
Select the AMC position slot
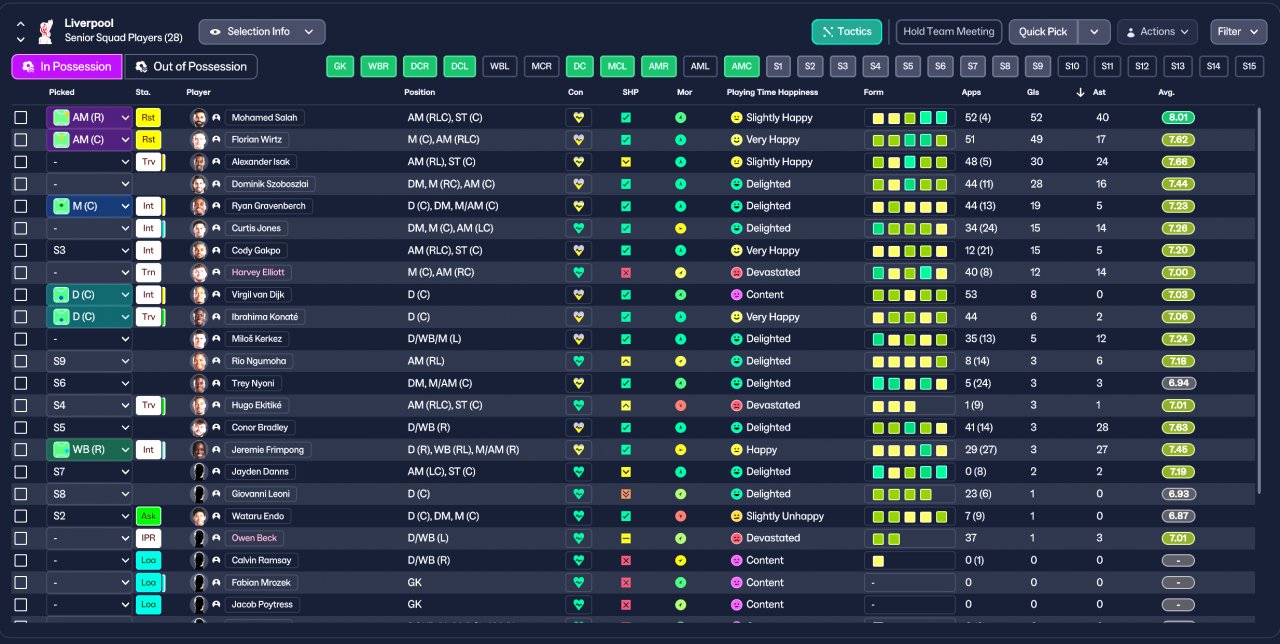click(x=741, y=67)
